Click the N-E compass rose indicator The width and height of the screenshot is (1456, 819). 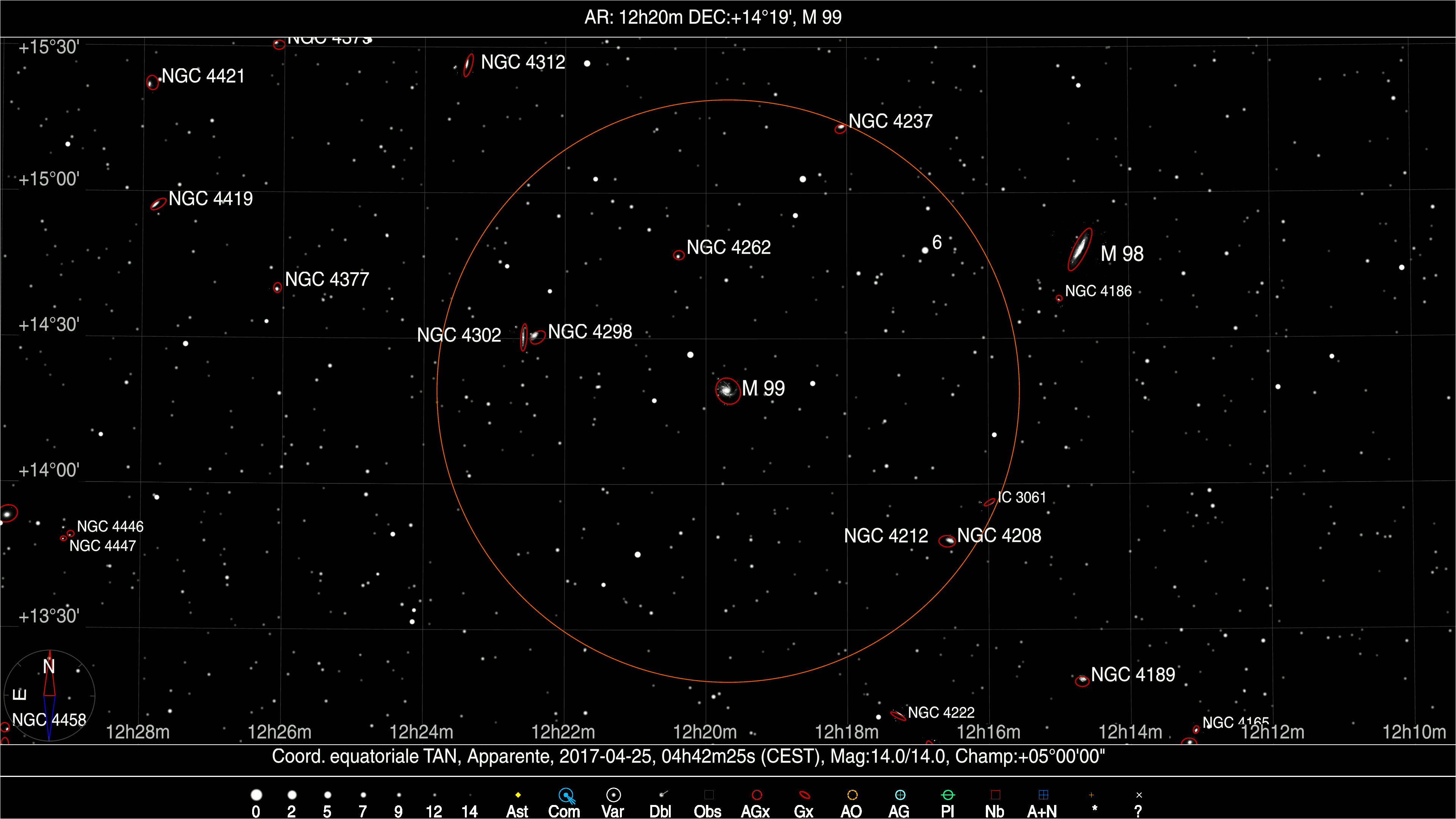(x=50, y=695)
